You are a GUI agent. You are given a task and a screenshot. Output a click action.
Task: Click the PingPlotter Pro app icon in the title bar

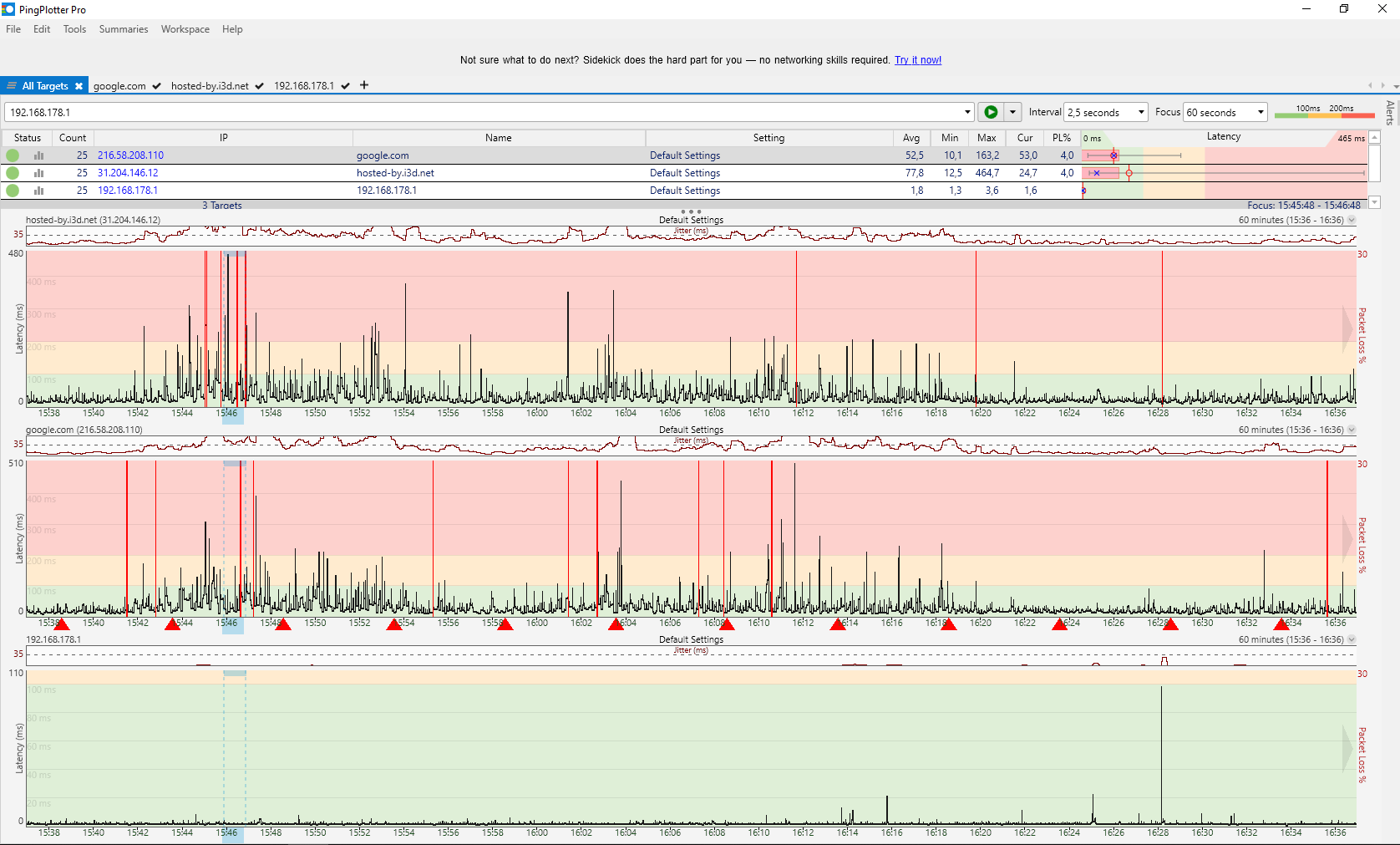coord(8,9)
